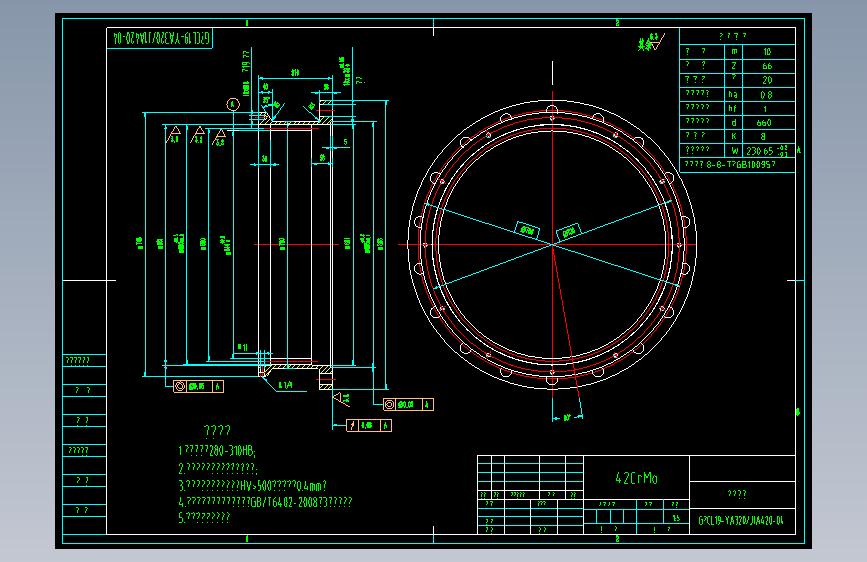867x562 pixels.
Task: Click the pitch diameter value 660
Action: pos(768,123)
